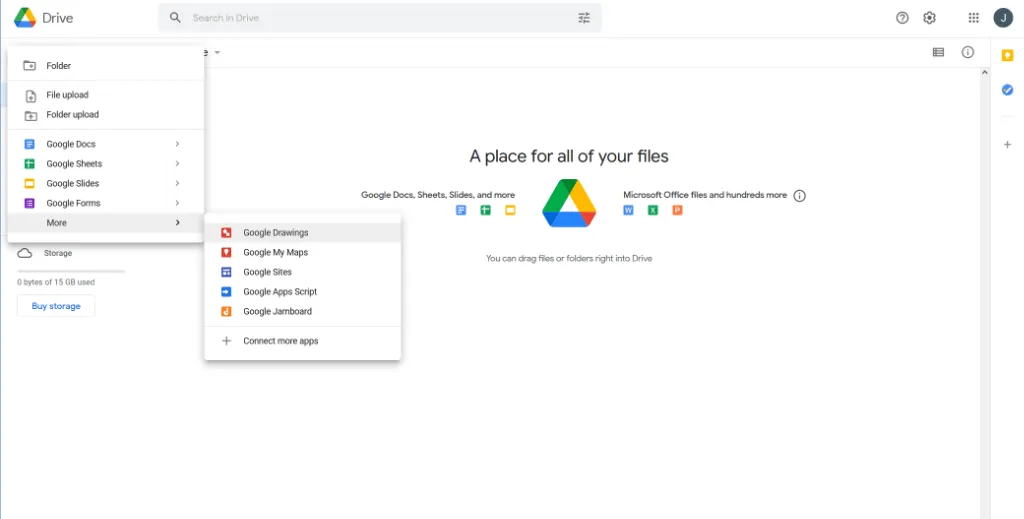Viewport: 1024px width, 519px height.
Task: Switch to list layout view icon
Action: (x=938, y=52)
